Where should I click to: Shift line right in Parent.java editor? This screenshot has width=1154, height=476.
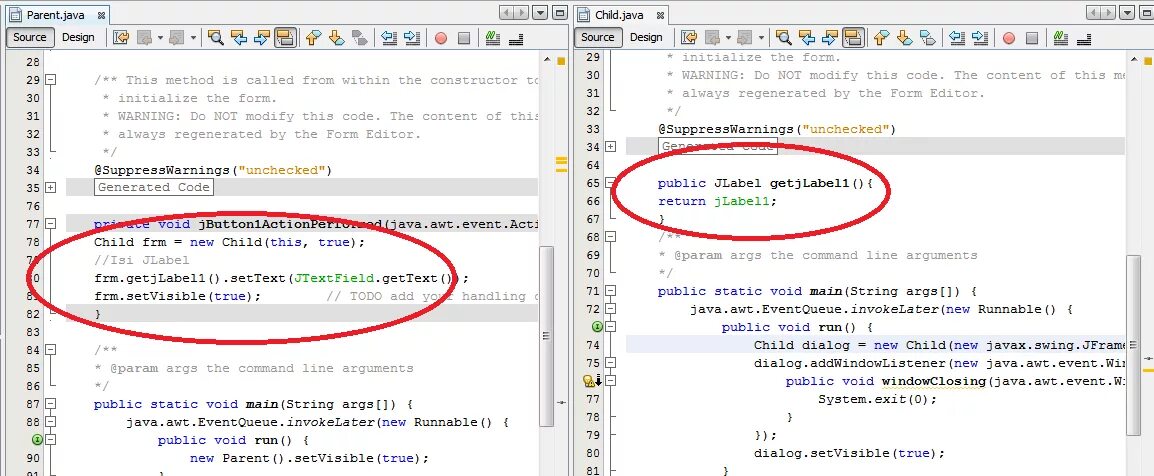coord(411,38)
